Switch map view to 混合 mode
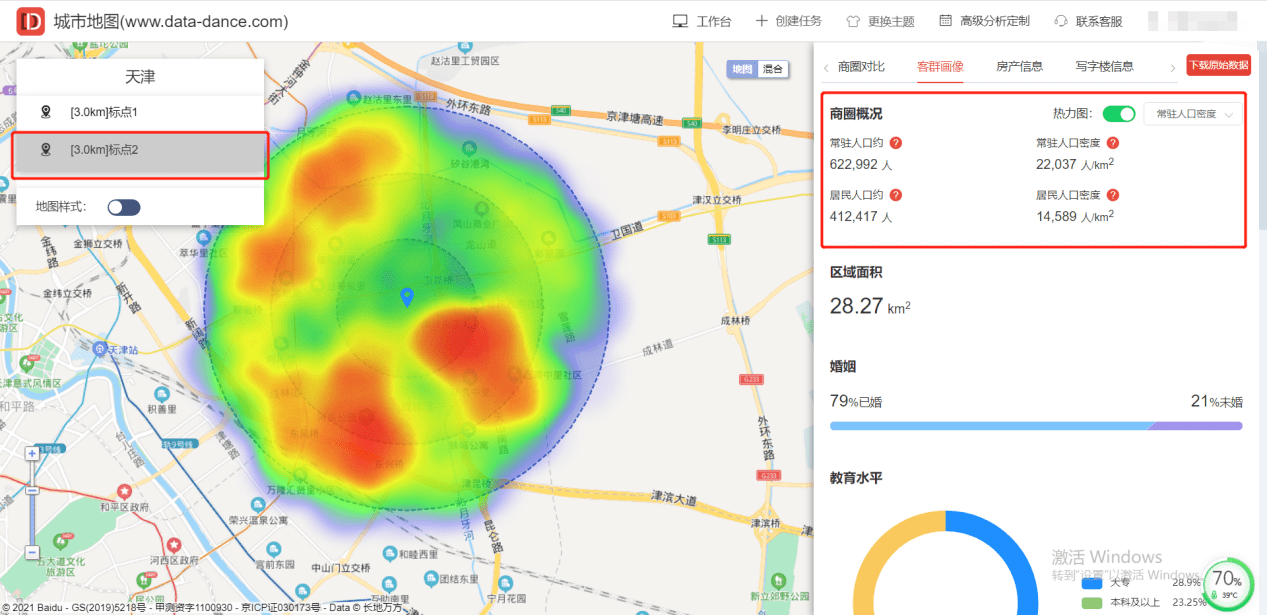The height and width of the screenshot is (615, 1267). pos(773,69)
